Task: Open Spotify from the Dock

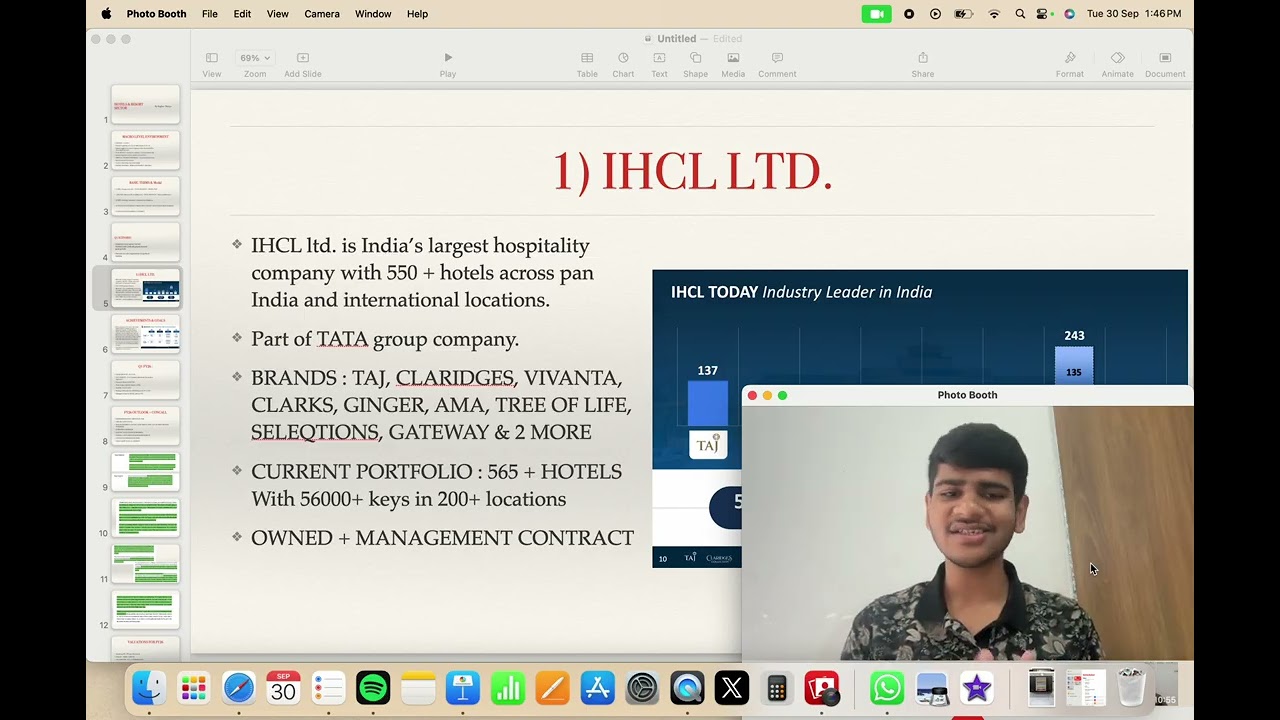Action: [373, 688]
